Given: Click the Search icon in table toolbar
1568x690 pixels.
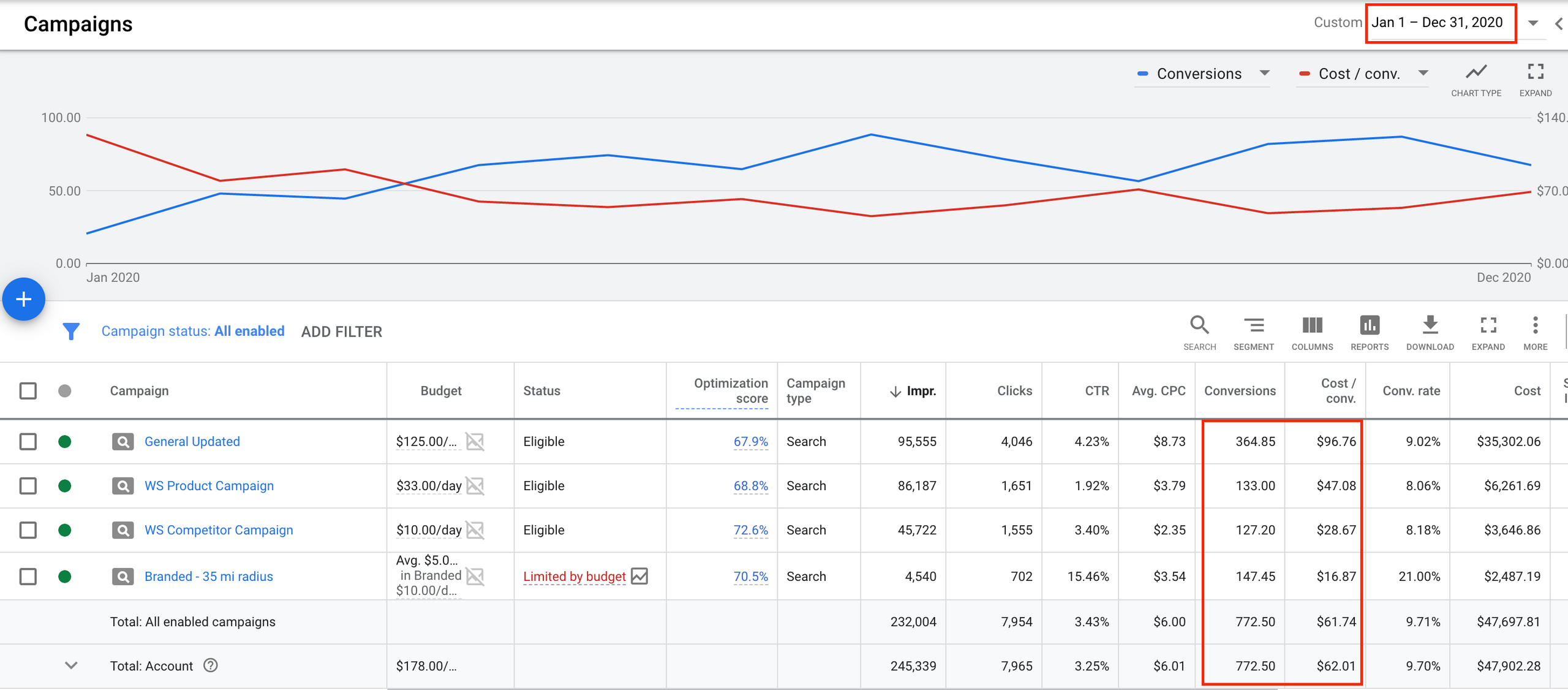Looking at the screenshot, I should [1199, 325].
